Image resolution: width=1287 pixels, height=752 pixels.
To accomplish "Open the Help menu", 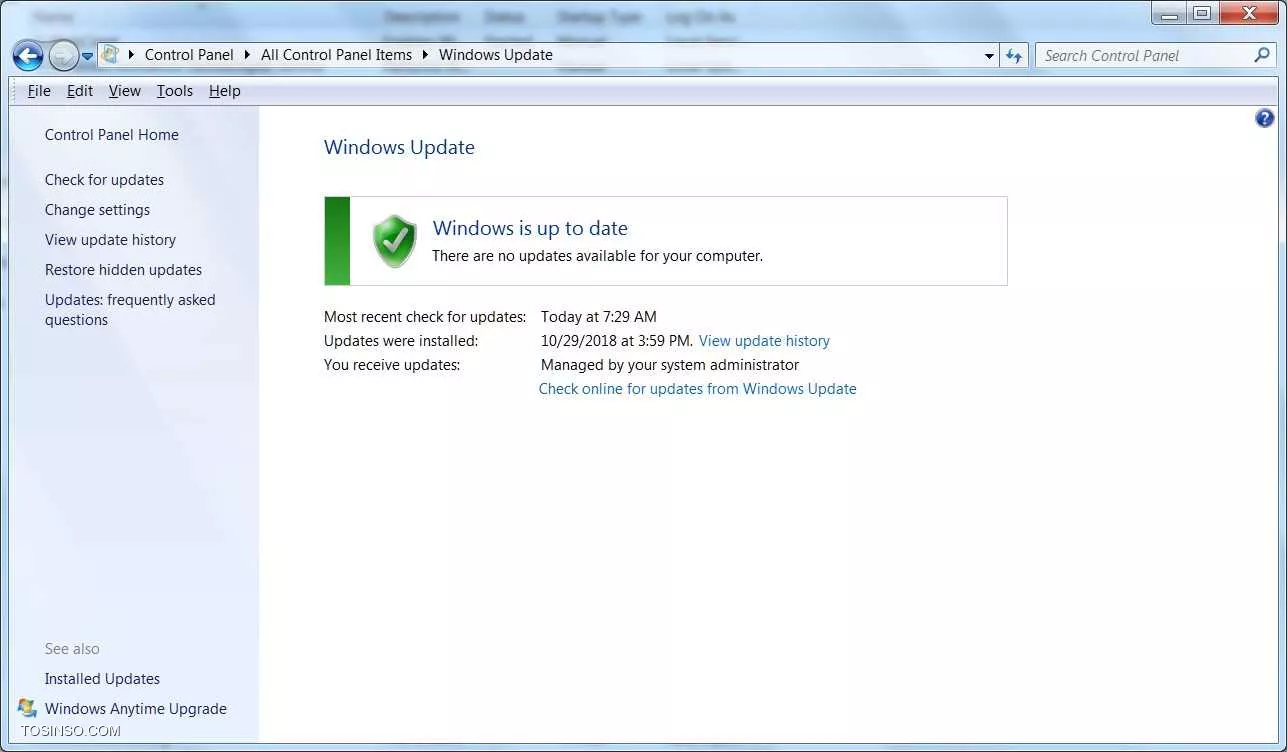I will tap(225, 91).
